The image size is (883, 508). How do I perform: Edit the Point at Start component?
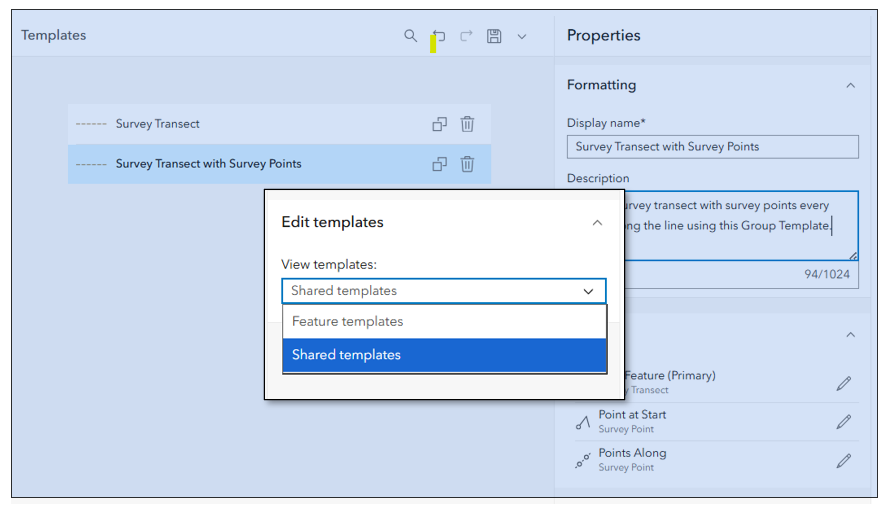point(844,422)
